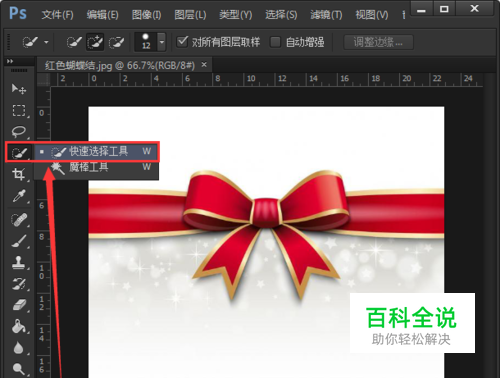Switch to the 红色蝴蝶结.jpg document tab
Image resolution: width=500 pixels, height=378 pixels.
click(x=120, y=65)
